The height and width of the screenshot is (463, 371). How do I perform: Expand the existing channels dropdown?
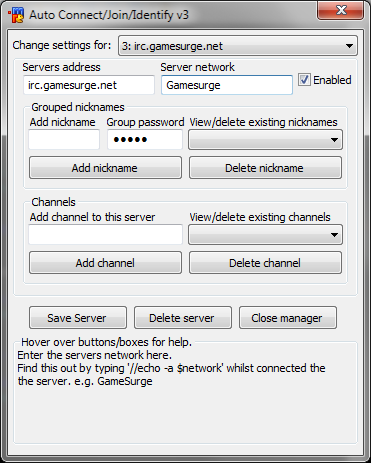coord(265,235)
